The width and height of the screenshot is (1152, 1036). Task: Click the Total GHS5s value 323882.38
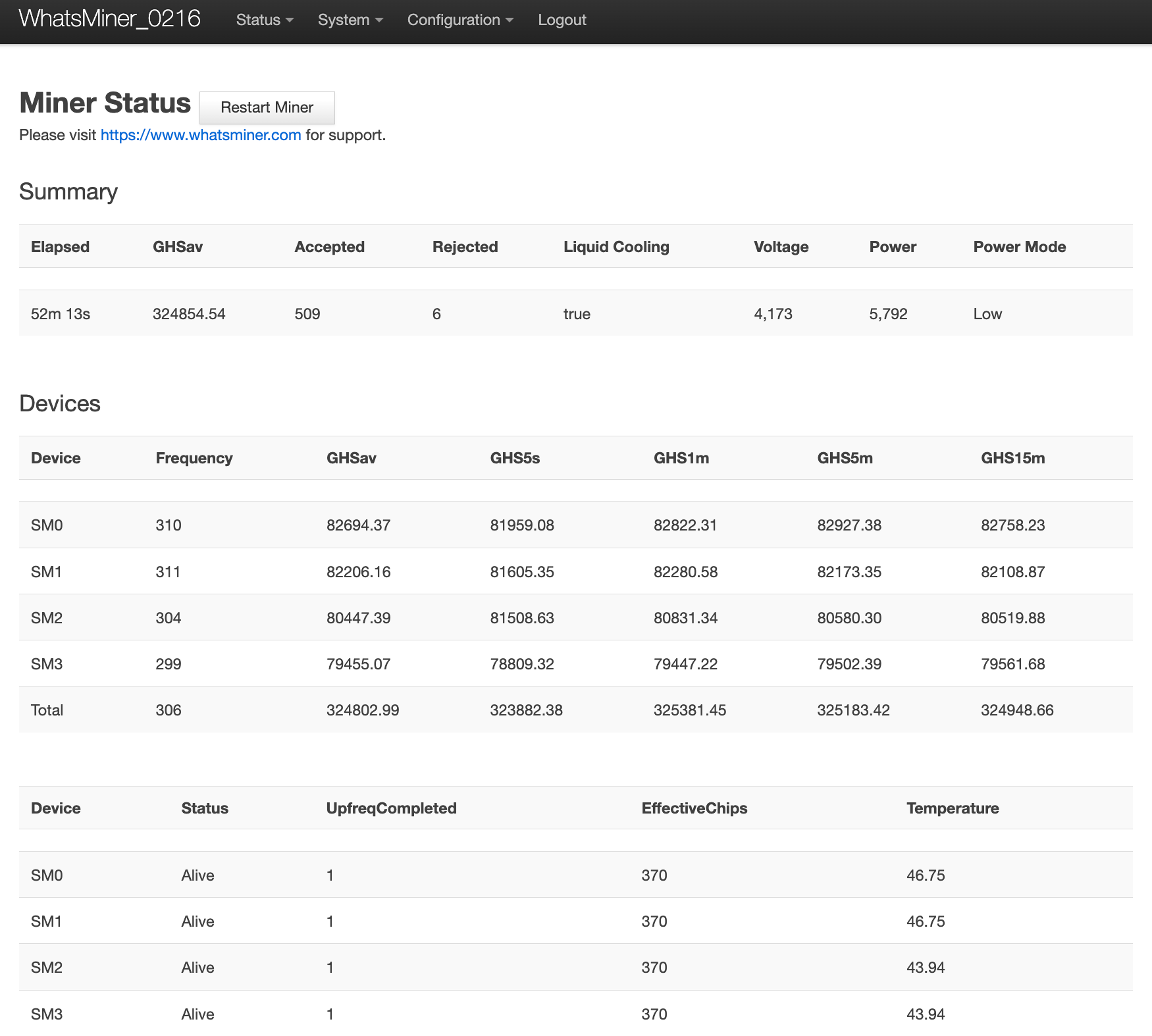[x=527, y=710]
